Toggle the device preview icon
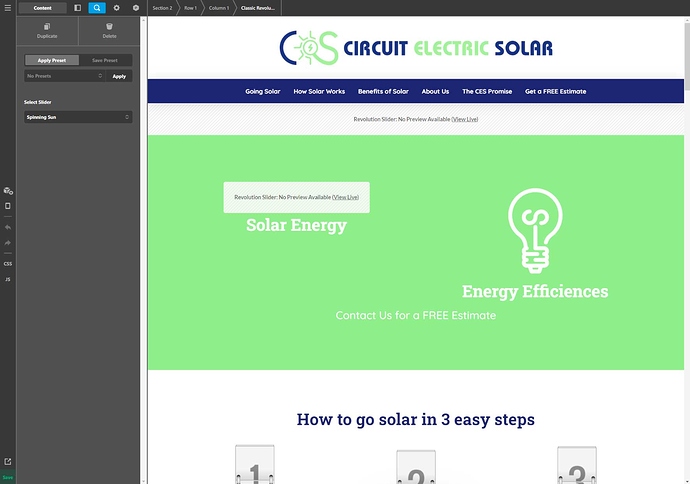This screenshot has height=484, width=690. pyautogui.click(x=7, y=206)
